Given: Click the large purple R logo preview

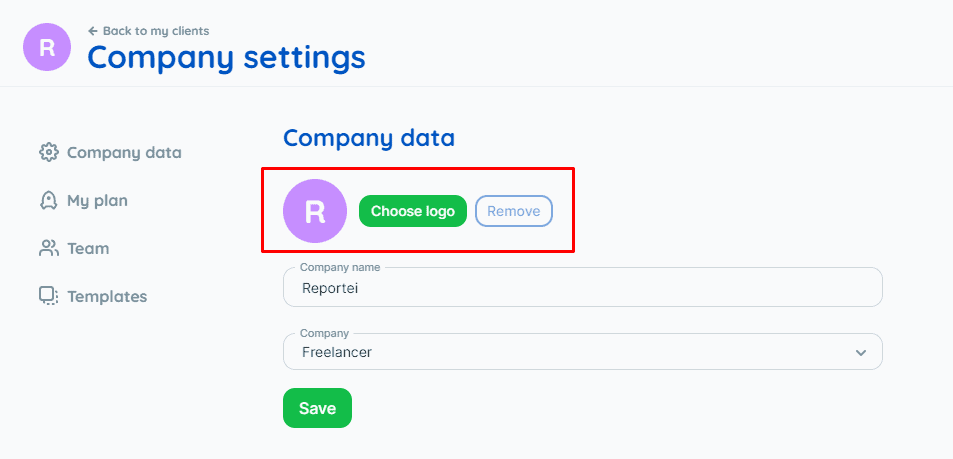Looking at the screenshot, I should tap(315, 211).
